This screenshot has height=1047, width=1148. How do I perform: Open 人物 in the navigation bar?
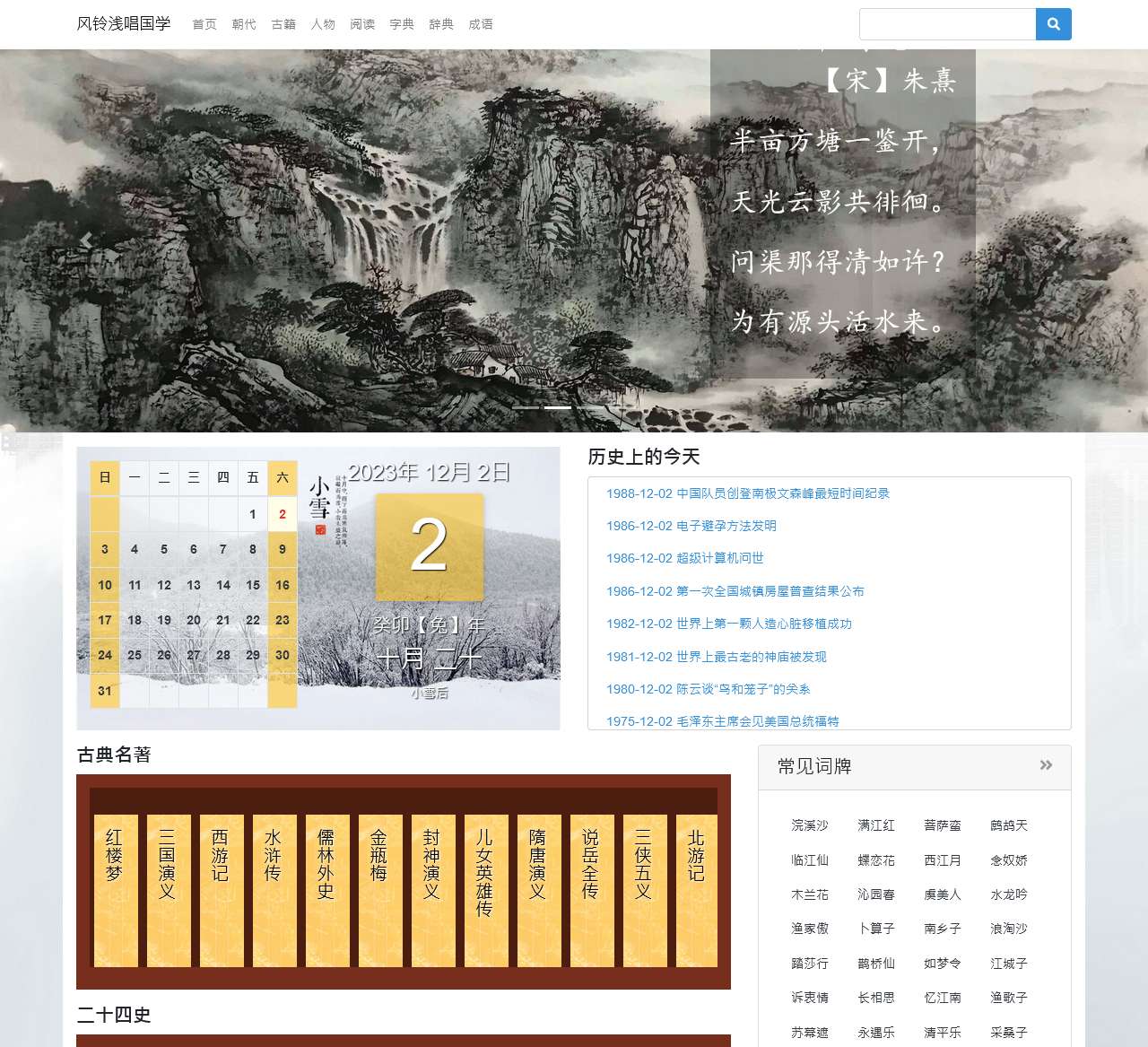tap(323, 24)
